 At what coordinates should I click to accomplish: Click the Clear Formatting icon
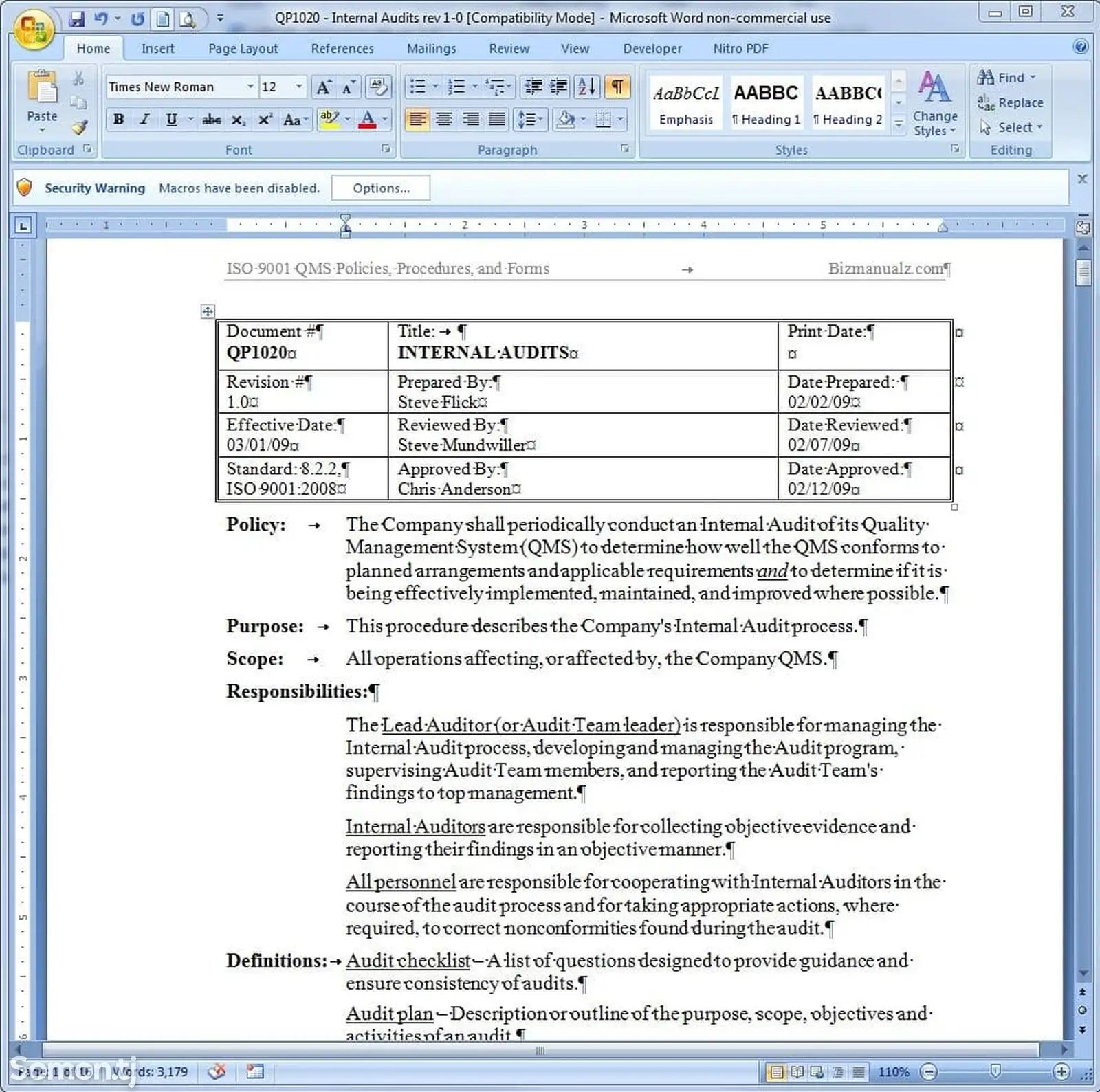[x=378, y=87]
